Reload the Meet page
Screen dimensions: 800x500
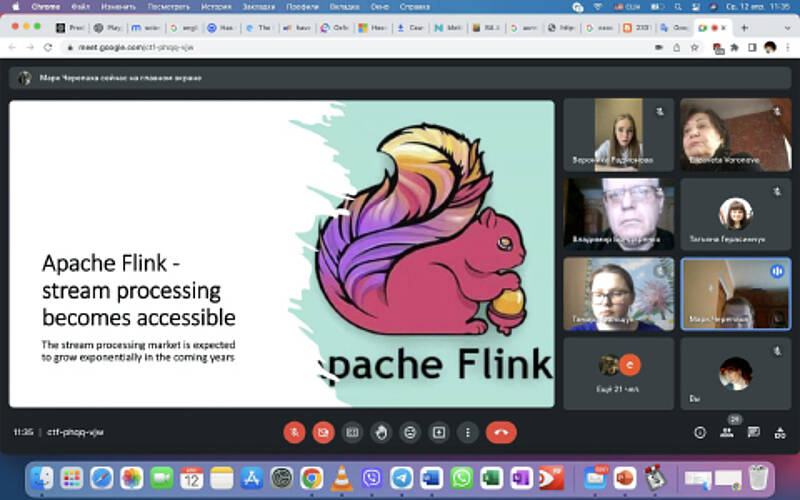tap(48, 47)
